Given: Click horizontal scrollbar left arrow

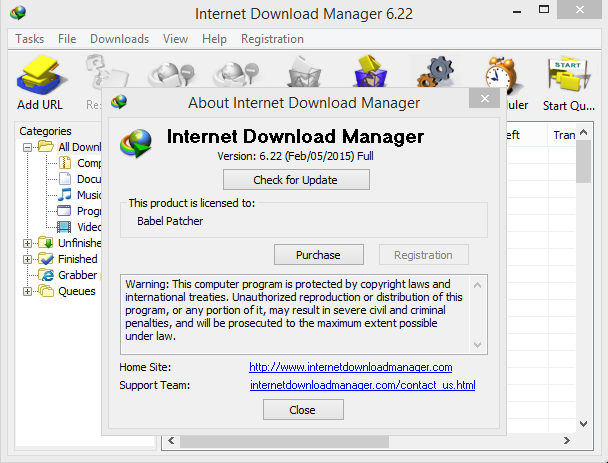Looking at the screenshot, I should point(171,441).
